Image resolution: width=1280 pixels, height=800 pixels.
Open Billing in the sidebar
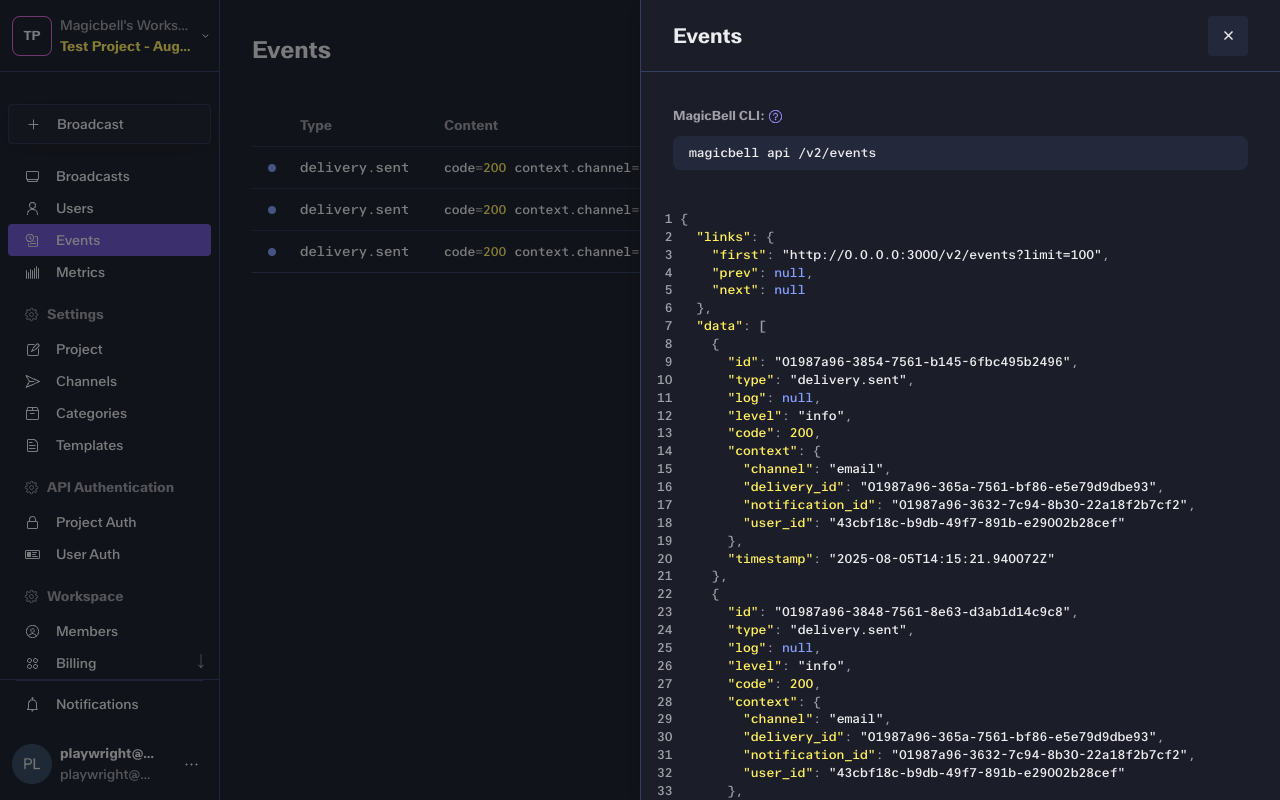(x=110, y=663)
